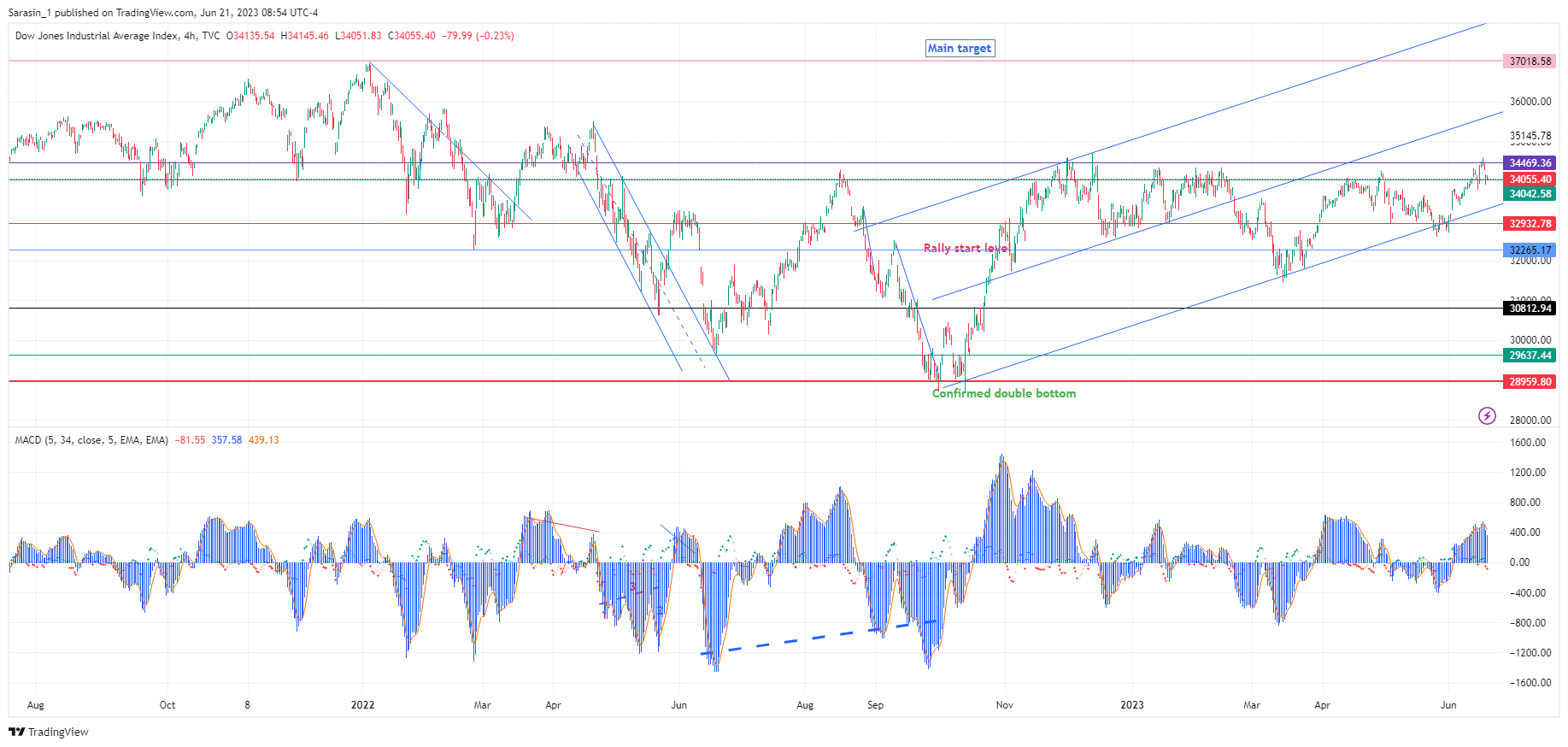Viewport: 1568px width, 747px height.
Task: Click the TradingView logo at the bottom
Action: click(49, 732)
